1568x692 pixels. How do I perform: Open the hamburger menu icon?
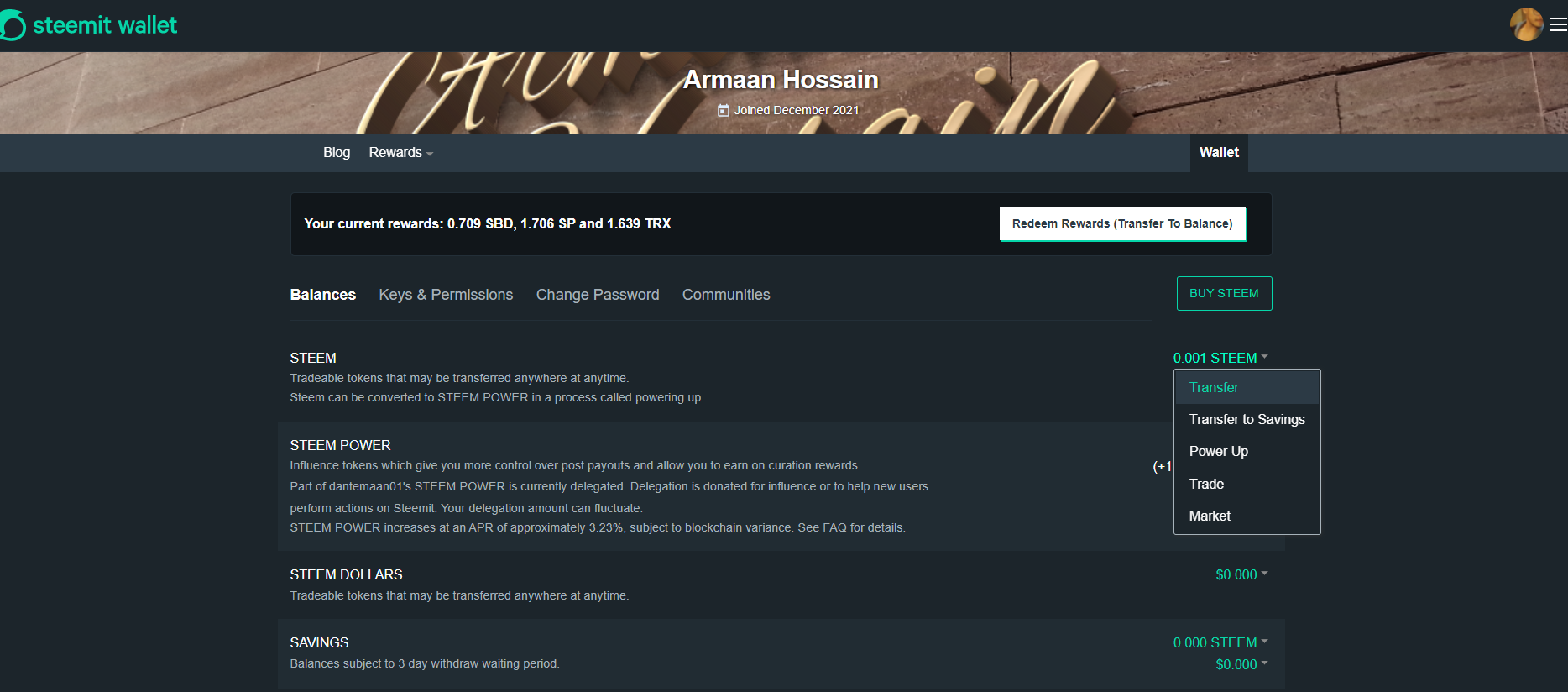[x=1558, y=25]
